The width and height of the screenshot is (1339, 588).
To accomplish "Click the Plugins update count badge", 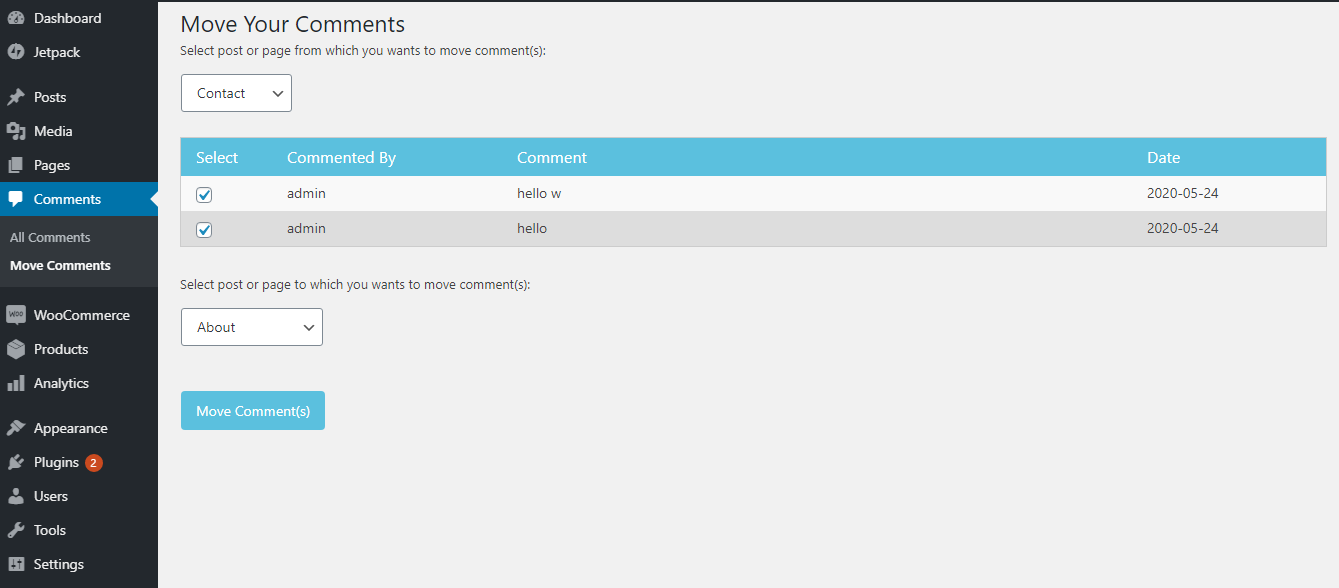I will (94, 463).
